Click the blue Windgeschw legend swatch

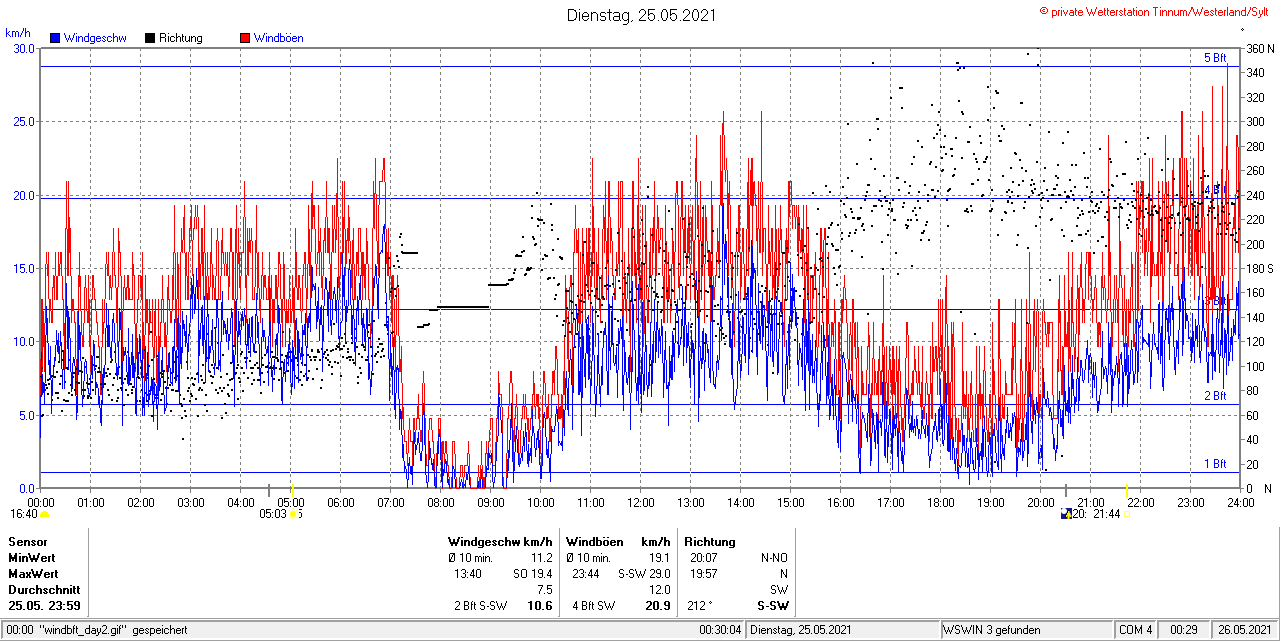click(x=55, y=38)
